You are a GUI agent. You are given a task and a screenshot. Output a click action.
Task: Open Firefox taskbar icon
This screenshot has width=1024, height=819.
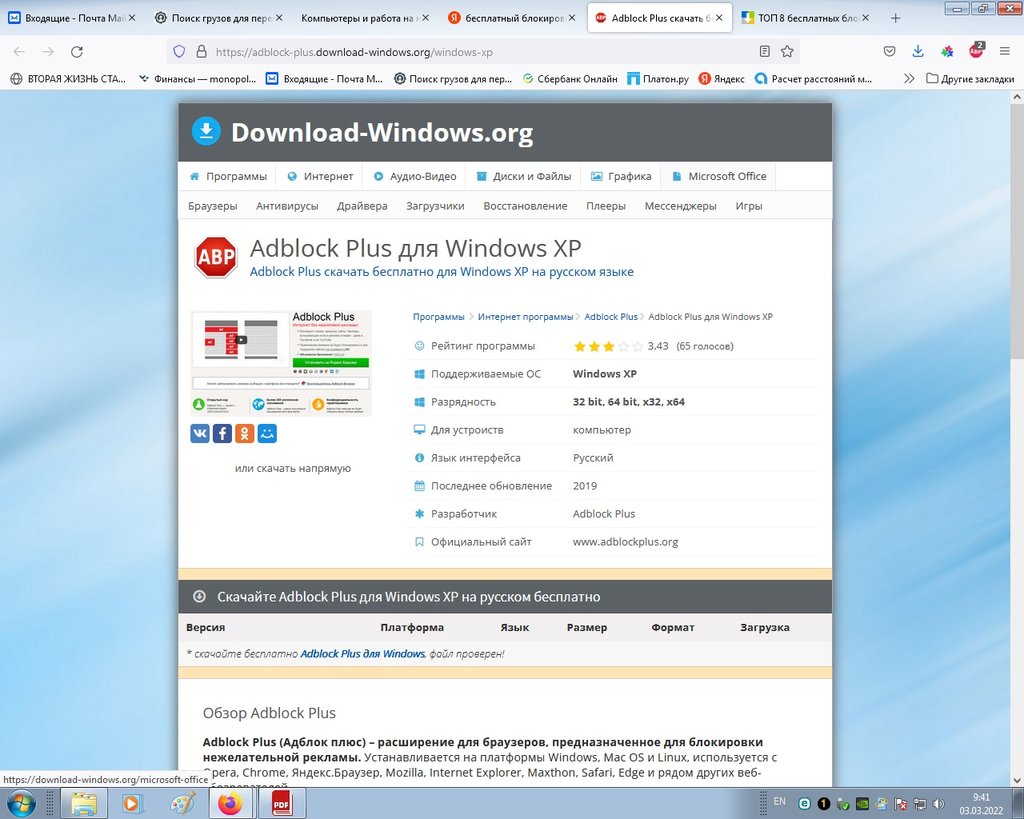[x=230, y=803]
